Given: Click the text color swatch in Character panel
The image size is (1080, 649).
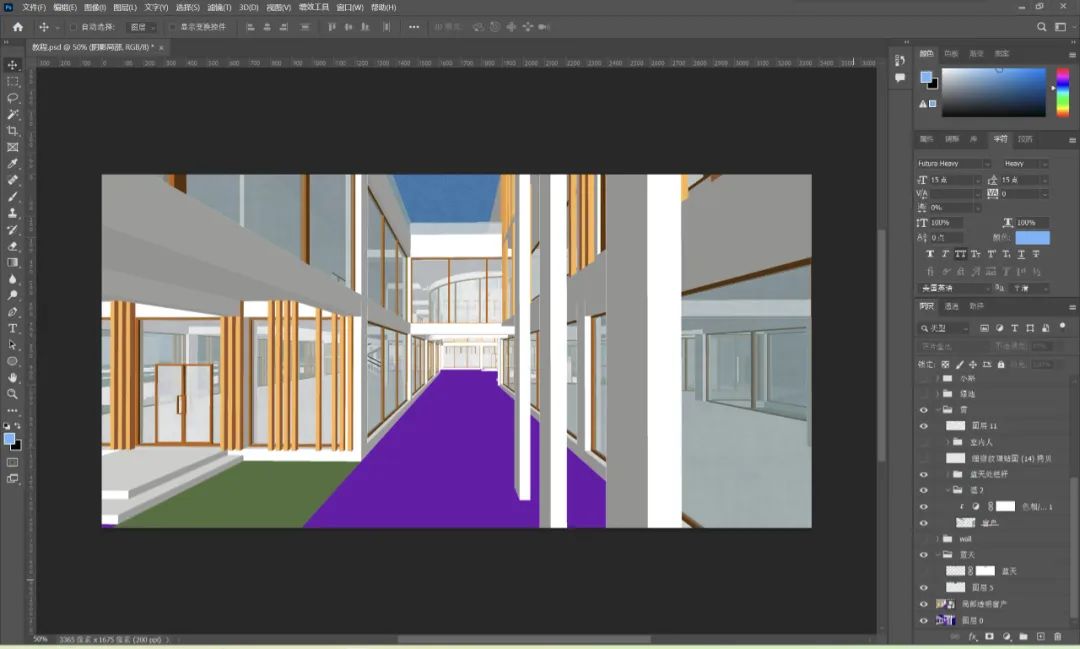Looking at the screenshot, I should 1032,238.
